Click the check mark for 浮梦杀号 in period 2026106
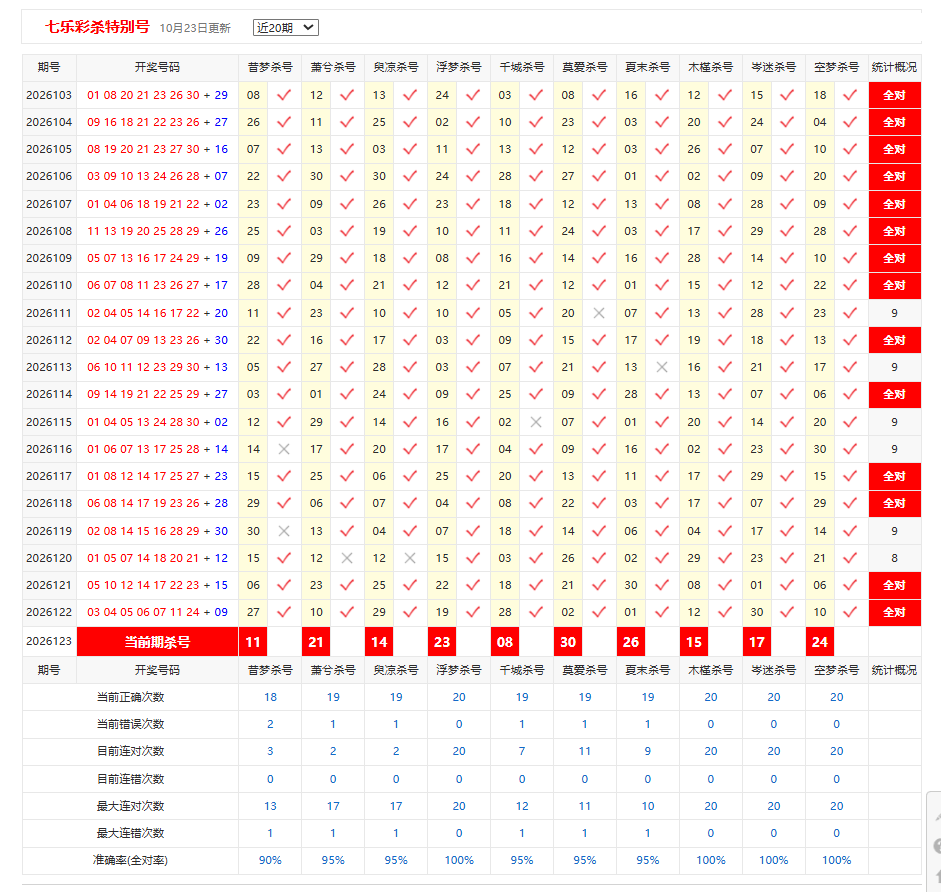 (x=473, y=176)
